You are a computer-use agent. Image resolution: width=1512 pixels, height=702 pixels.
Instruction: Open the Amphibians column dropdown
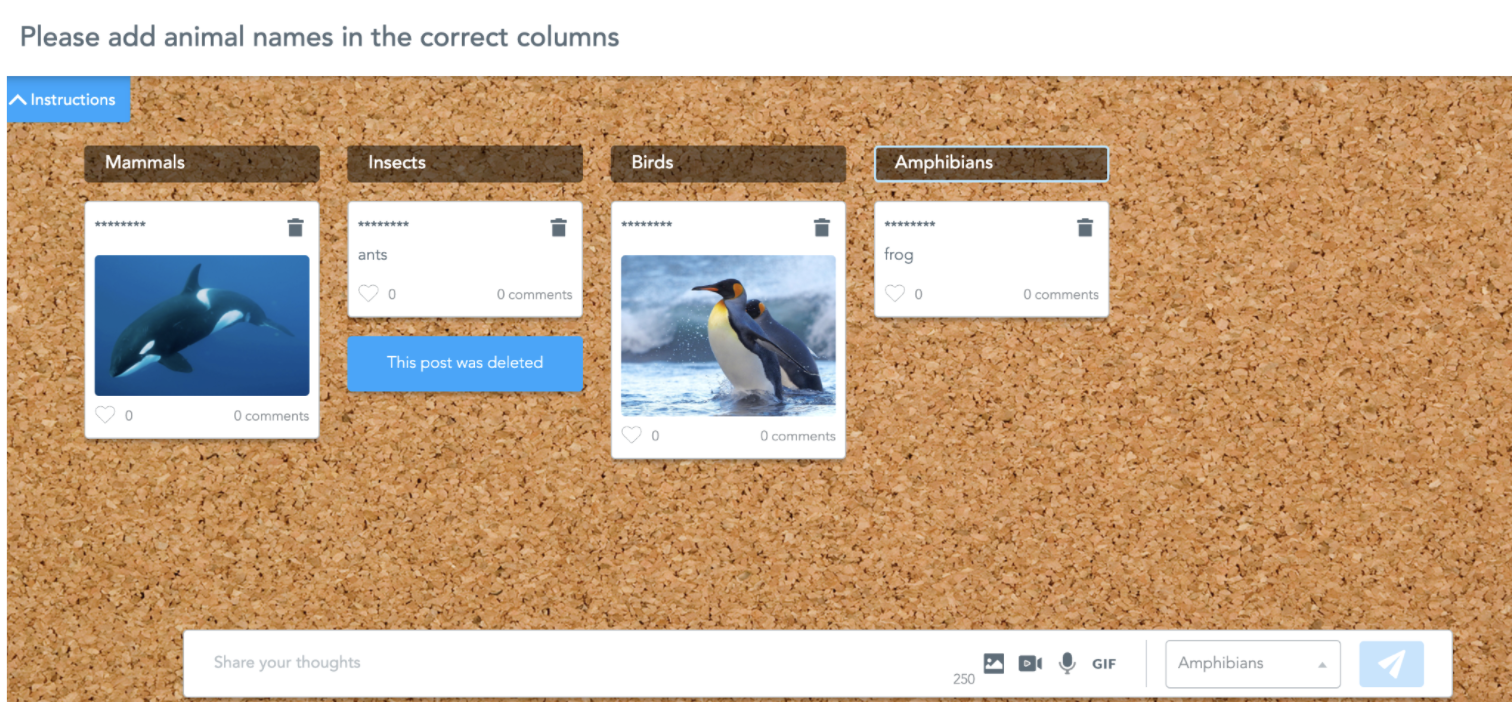pos(1252,663)
